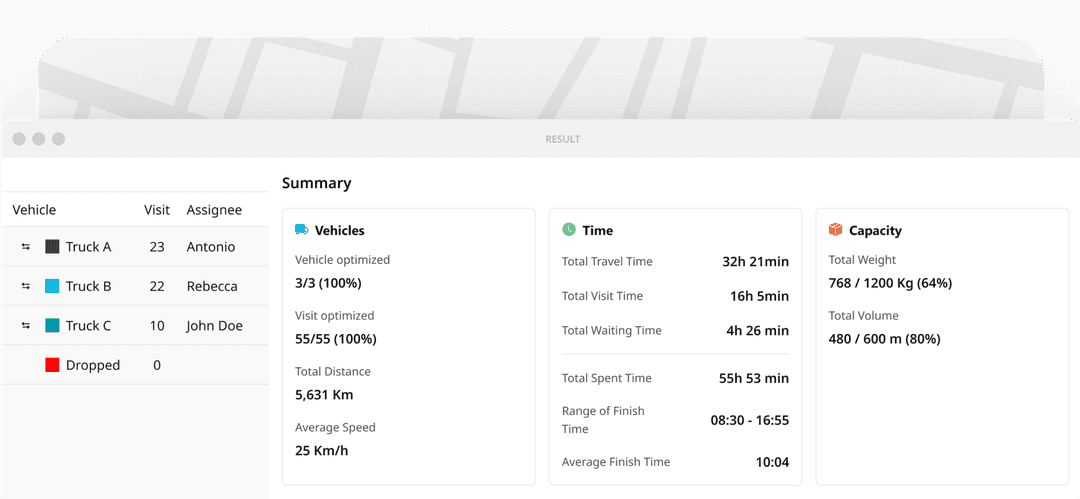Click the red Dropped color swatch
Screen dimensions: 1080x499
[52, 365]
